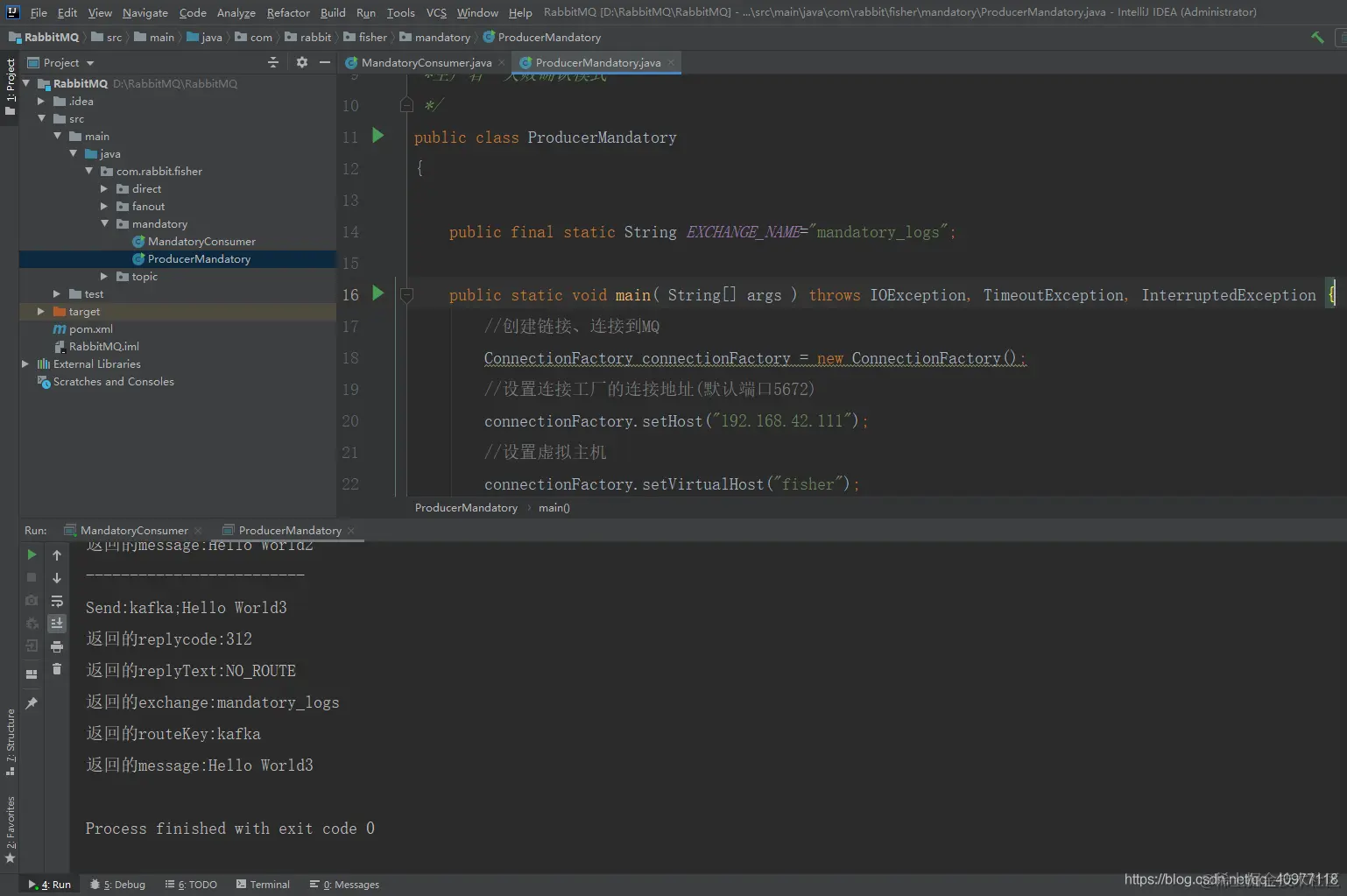Collapse the RabbitMQ root tree node

pyautogui.click(x=26, y=83)
